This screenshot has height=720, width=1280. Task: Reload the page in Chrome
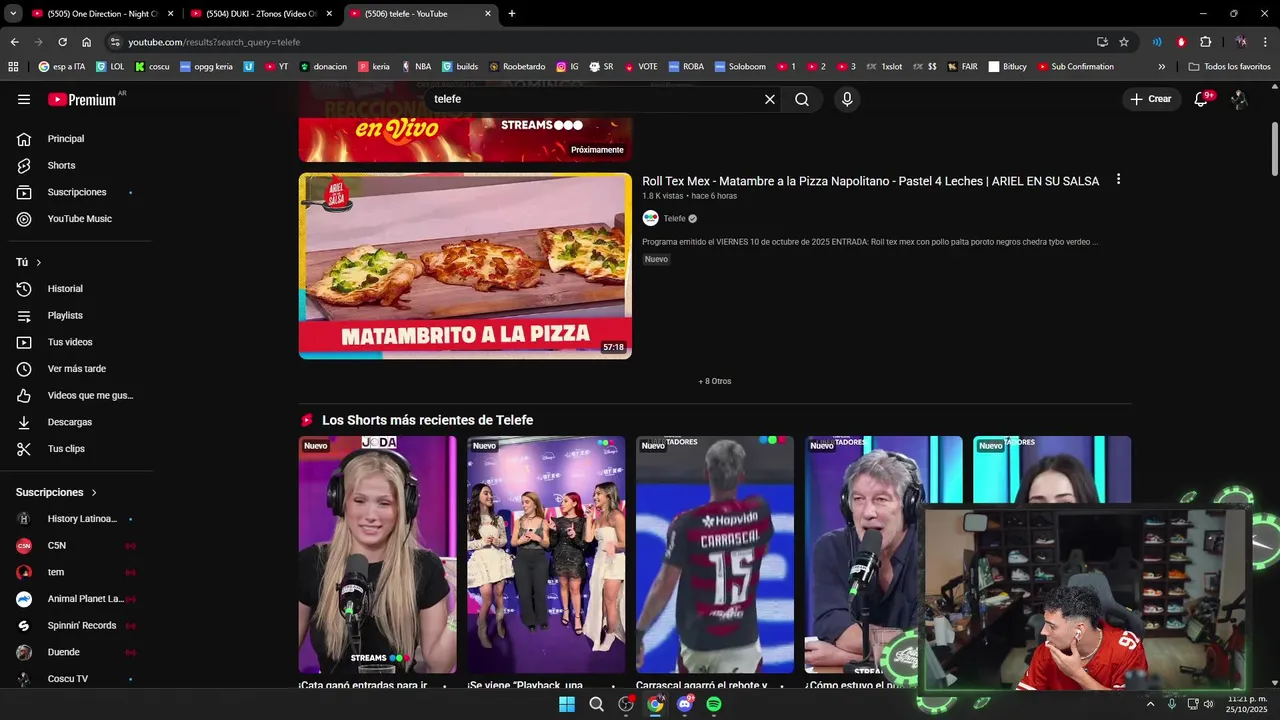(x=62, y=42)
